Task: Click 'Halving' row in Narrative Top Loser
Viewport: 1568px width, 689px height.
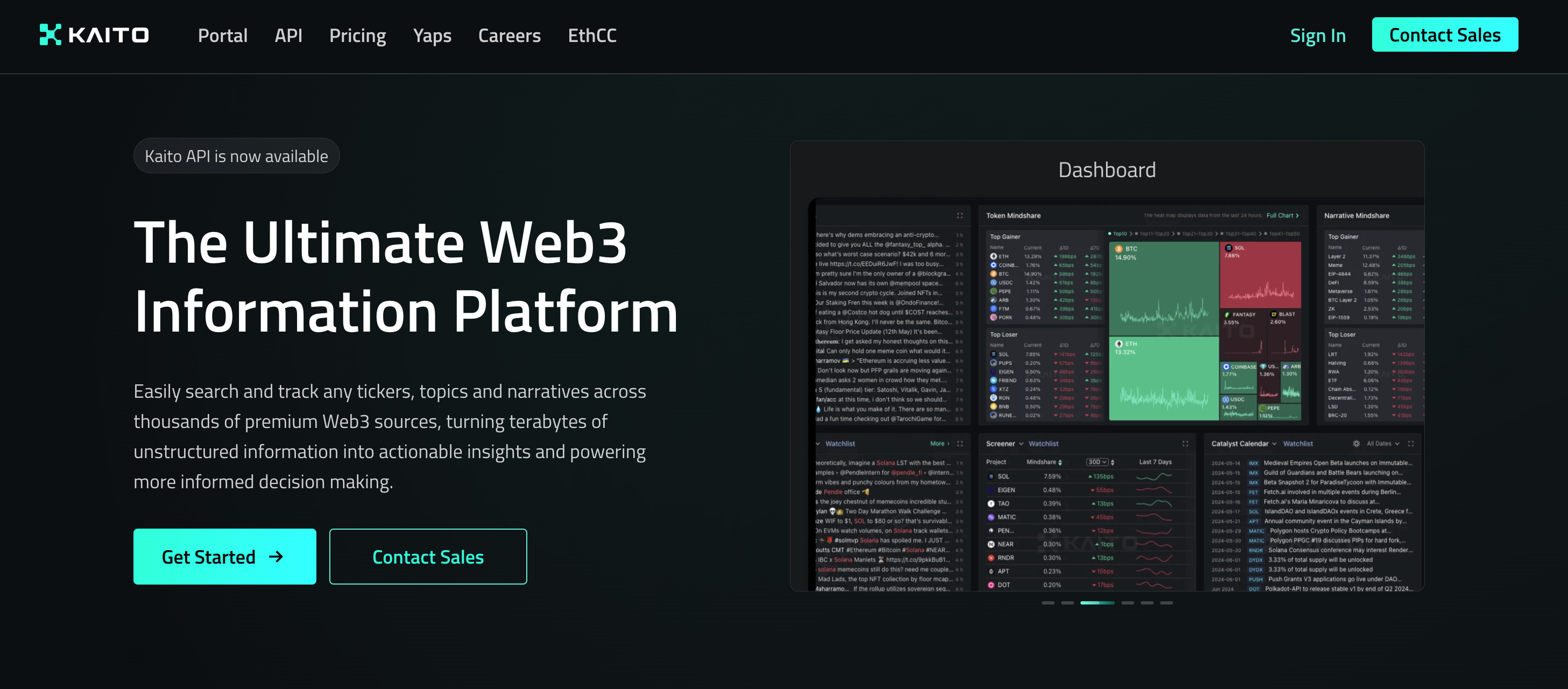Action: pos(1374,363)
